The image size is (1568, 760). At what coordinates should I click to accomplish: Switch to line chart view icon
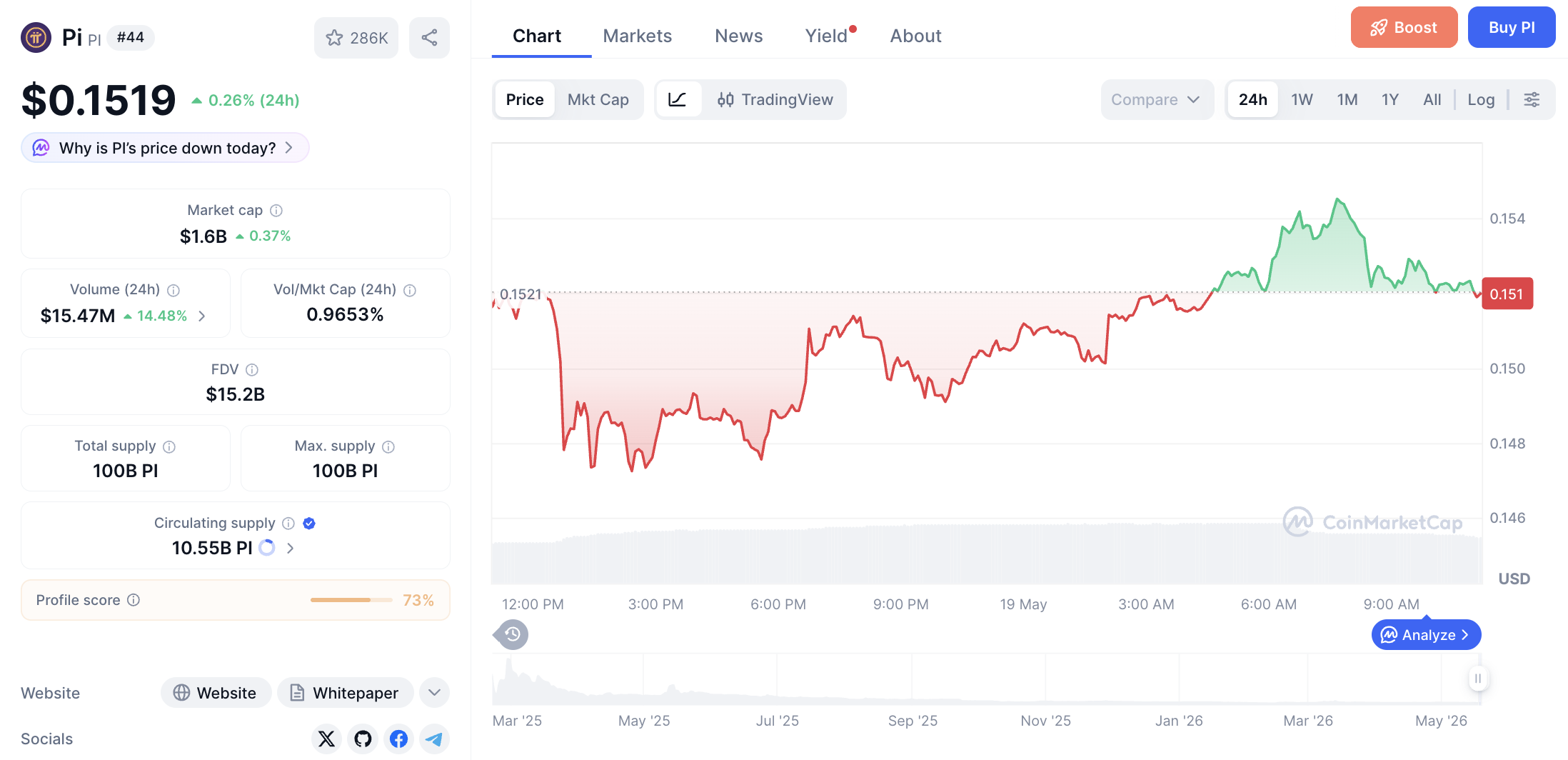[x=678, y=99]
